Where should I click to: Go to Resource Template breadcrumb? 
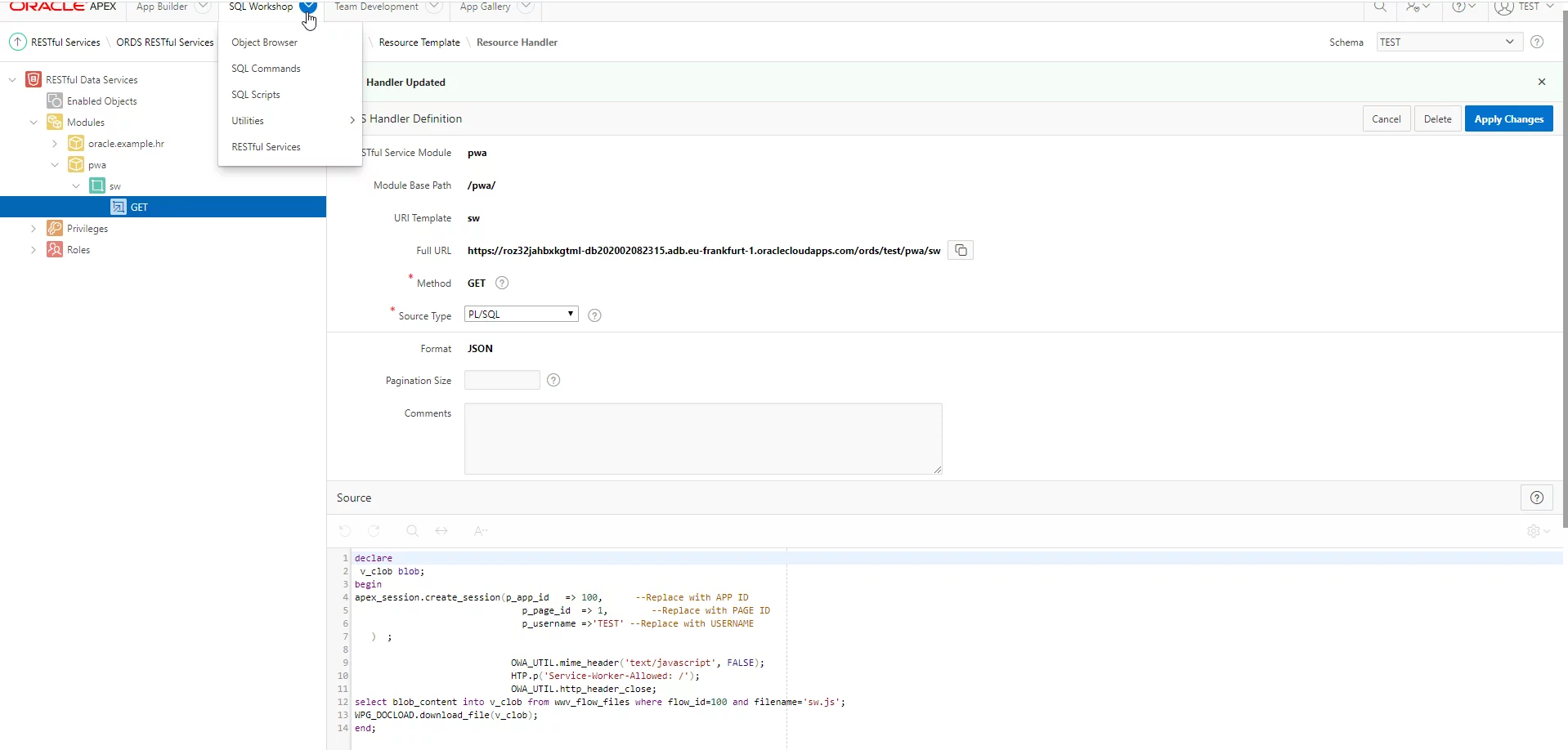[419, 42]
